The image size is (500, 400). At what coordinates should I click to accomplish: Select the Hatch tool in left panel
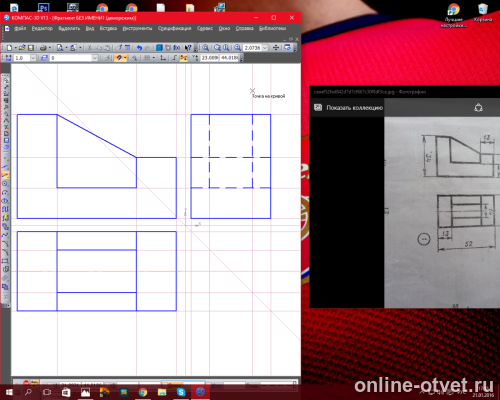point(5,278)
